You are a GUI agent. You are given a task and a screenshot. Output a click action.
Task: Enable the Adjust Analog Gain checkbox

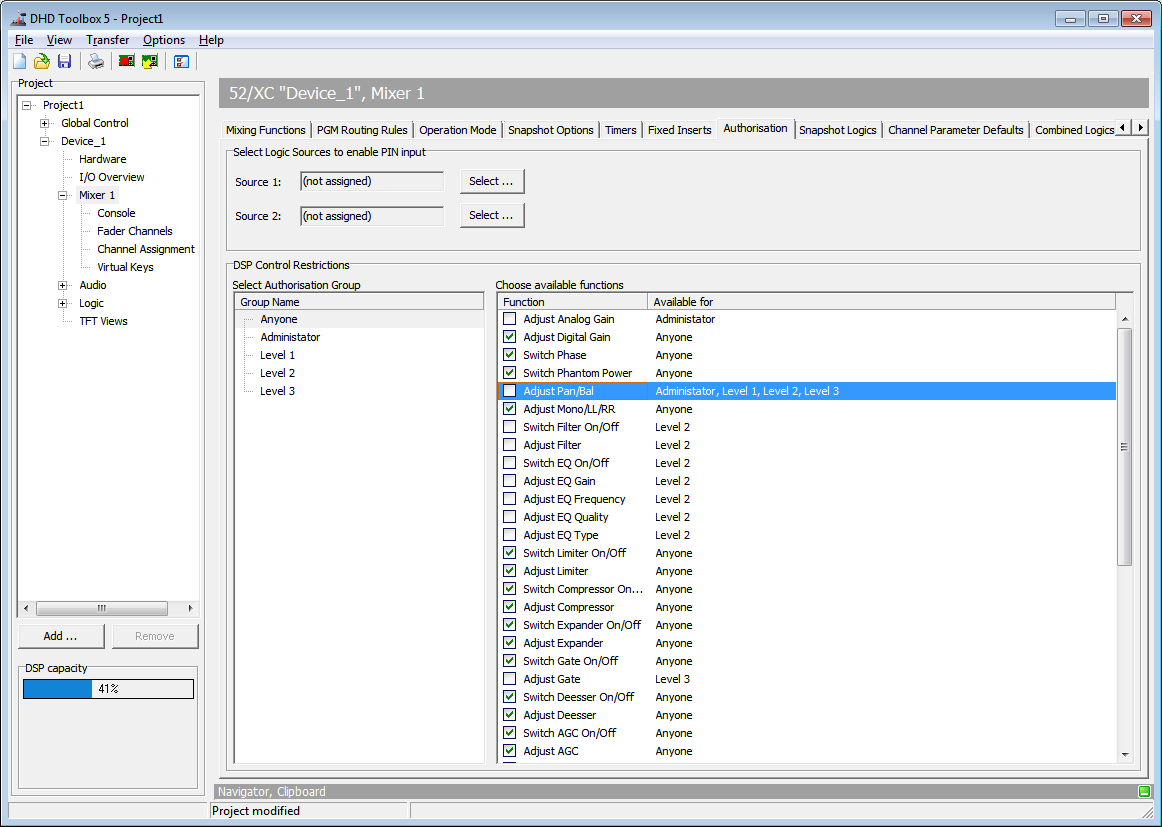pyautogui.click(x=510, y=319)
